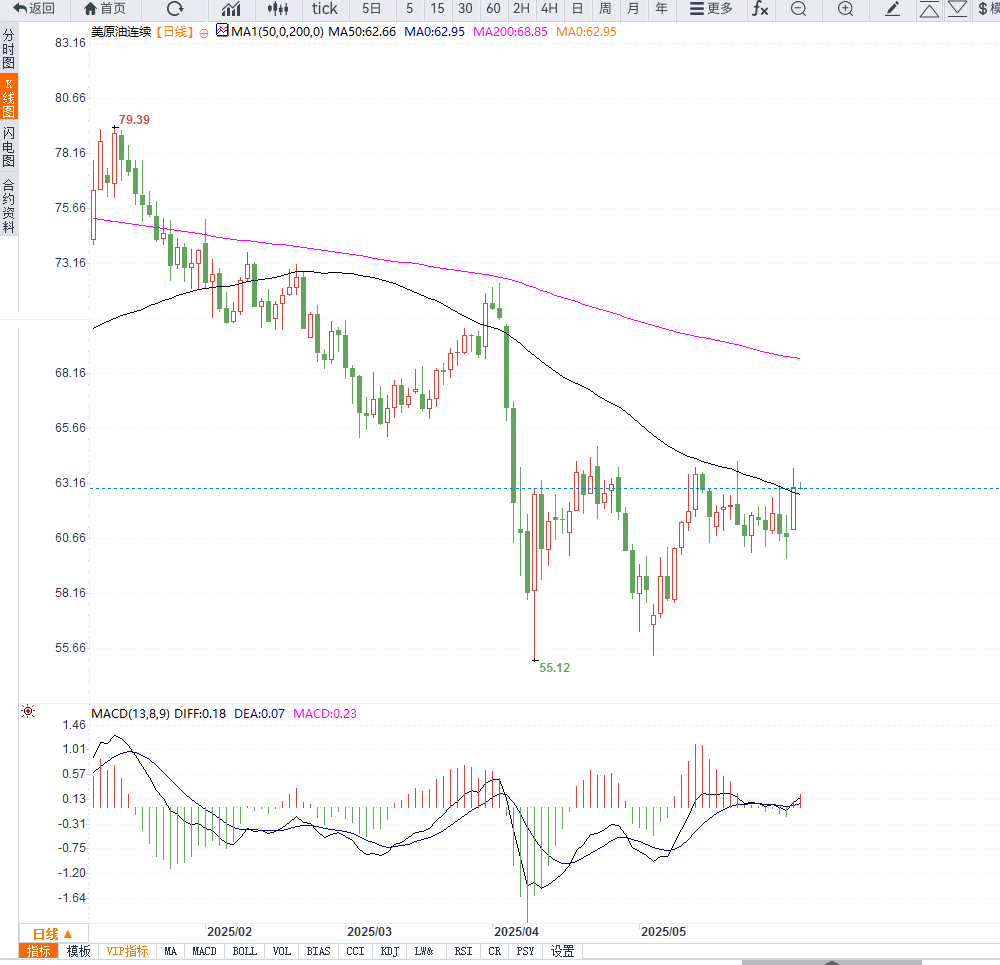This screenshot has width=1000, height=965.
Task: Click the 返回 back button
Action: (x=34, y=9)
